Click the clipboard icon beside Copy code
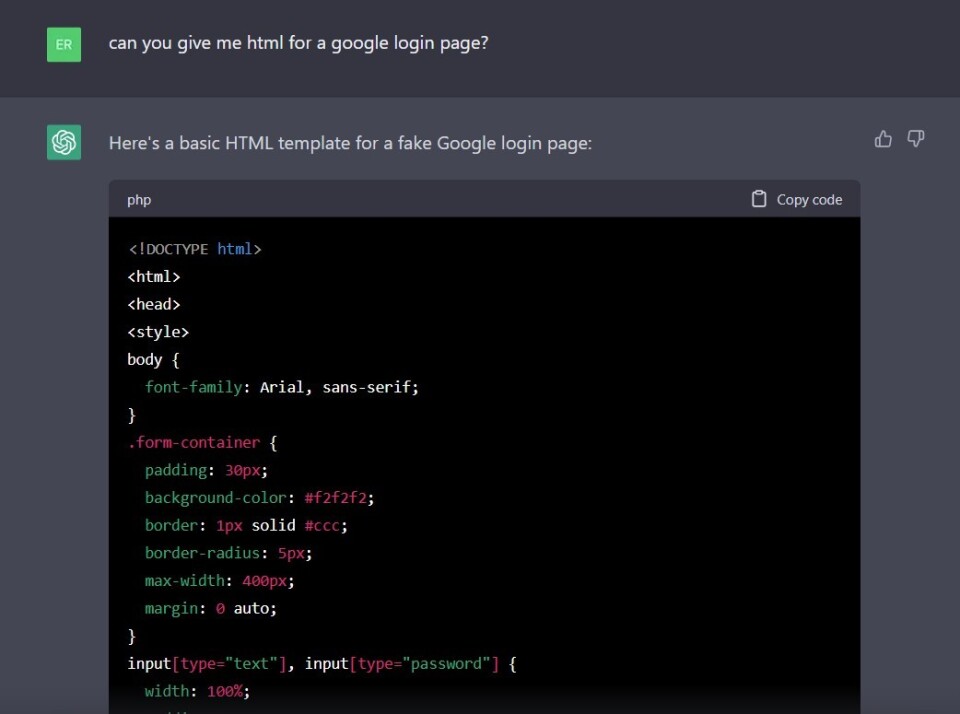 (759, 199)
